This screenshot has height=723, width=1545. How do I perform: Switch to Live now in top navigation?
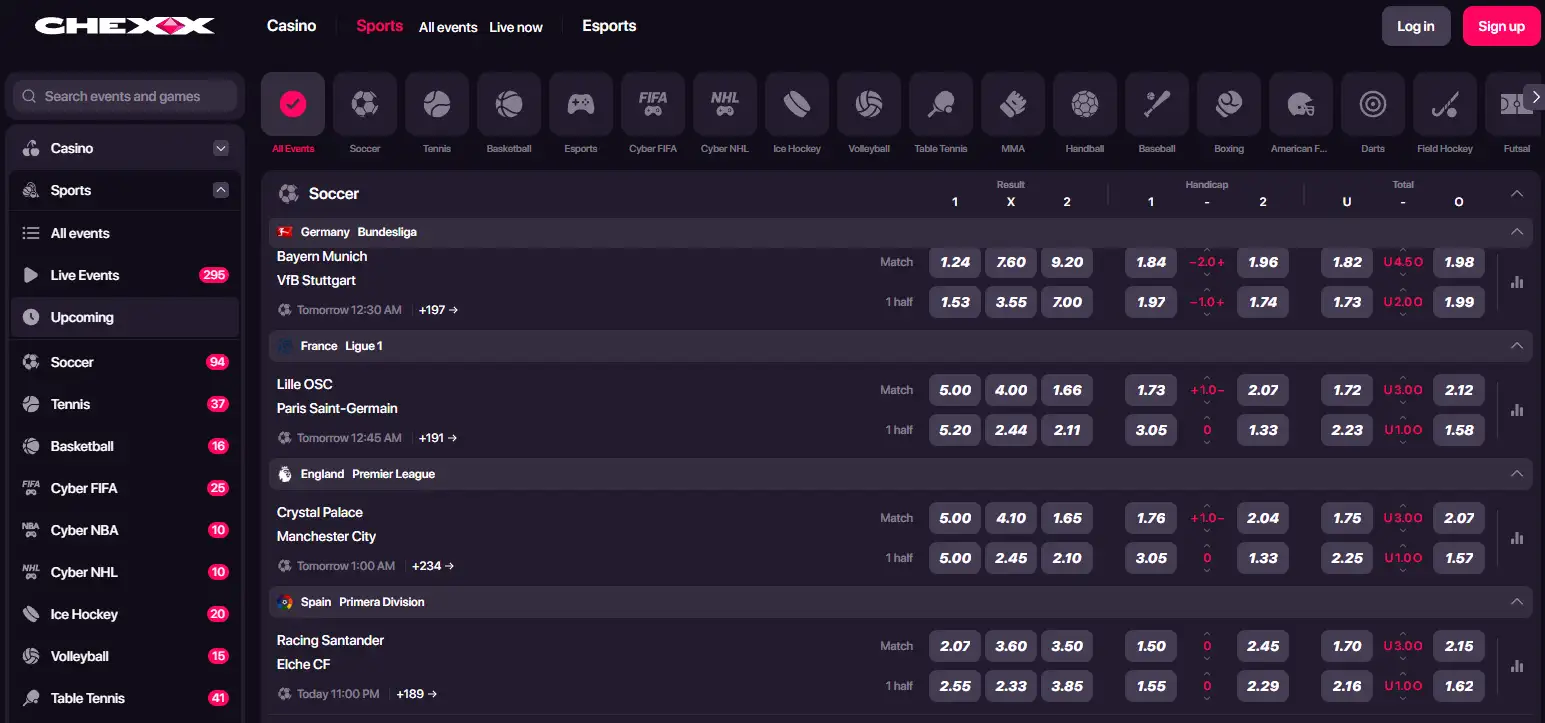tap(516, 27)
